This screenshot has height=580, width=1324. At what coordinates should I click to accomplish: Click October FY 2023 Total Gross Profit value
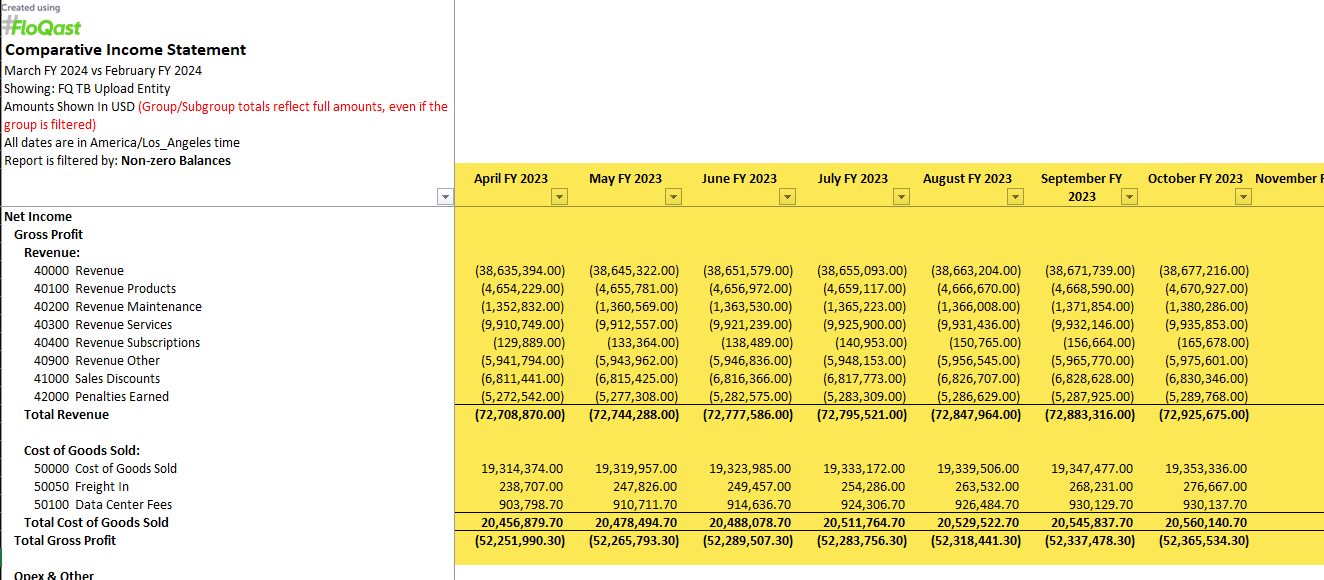click(x=1204, y=541)
